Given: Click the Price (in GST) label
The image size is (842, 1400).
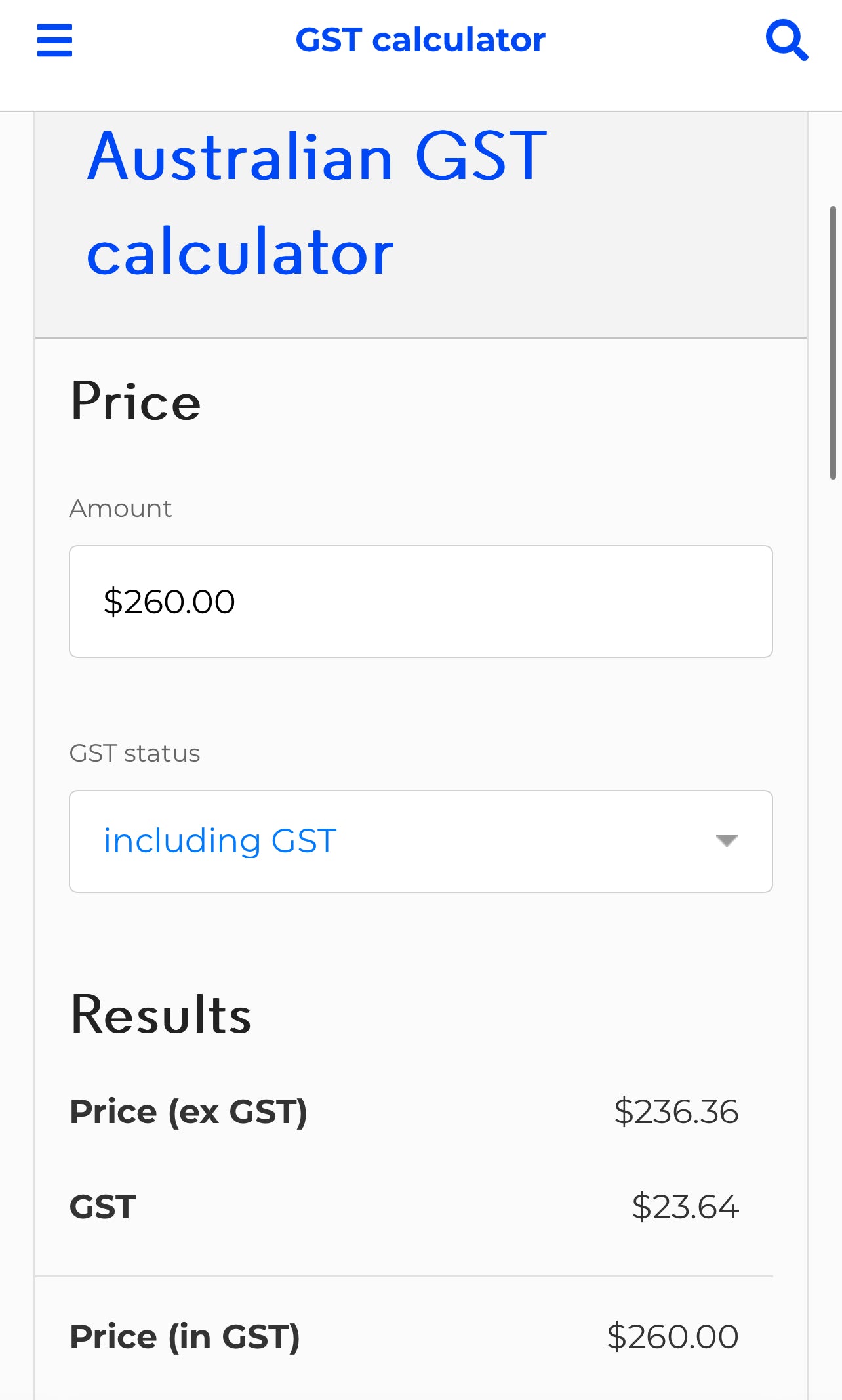Looking at the screenshot, I should 185,1337.
